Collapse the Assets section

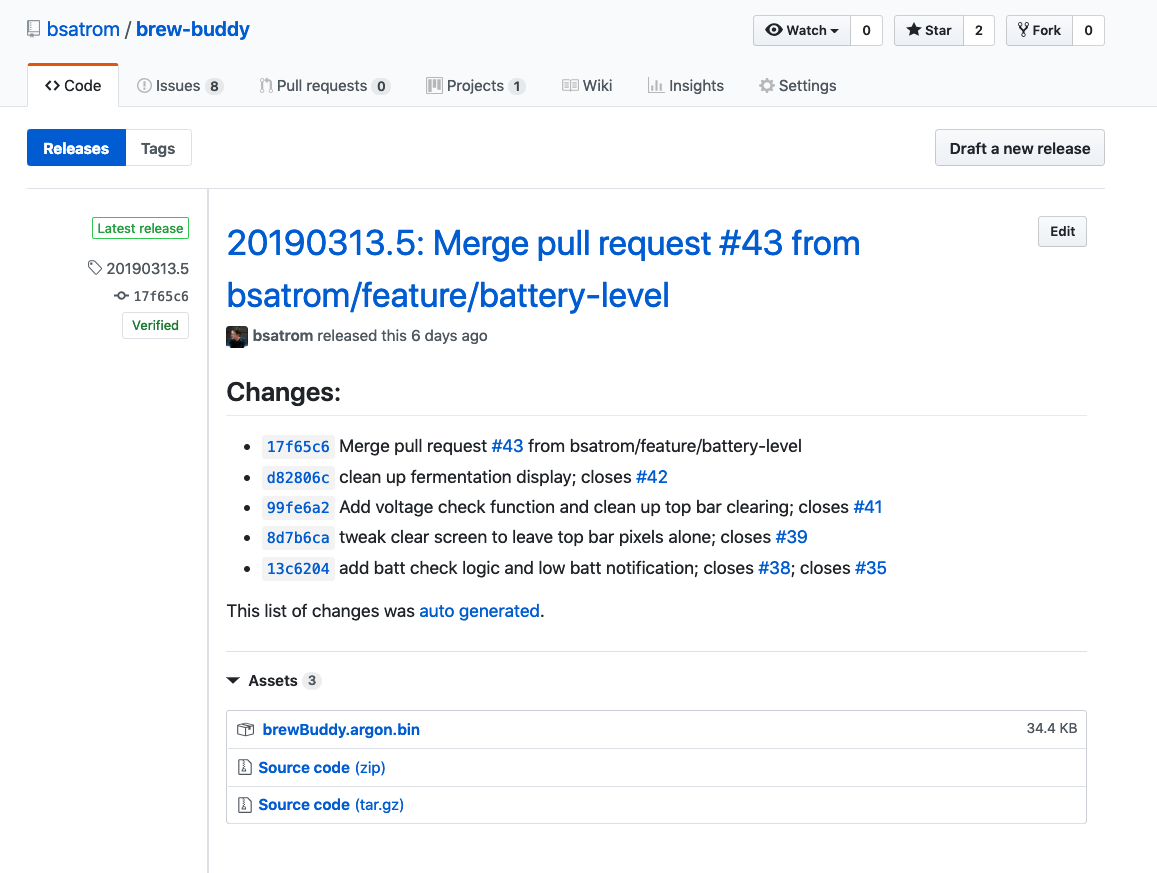[274, 680]
